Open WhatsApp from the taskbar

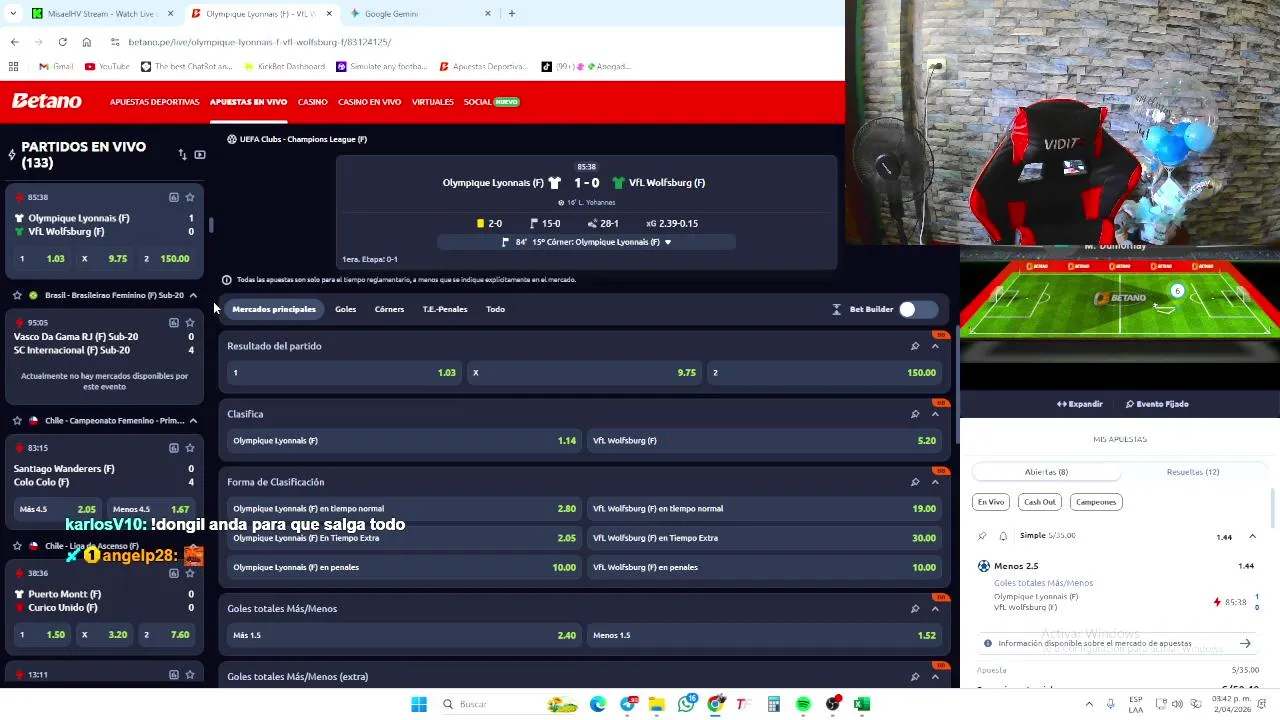(x=686, y=705)
